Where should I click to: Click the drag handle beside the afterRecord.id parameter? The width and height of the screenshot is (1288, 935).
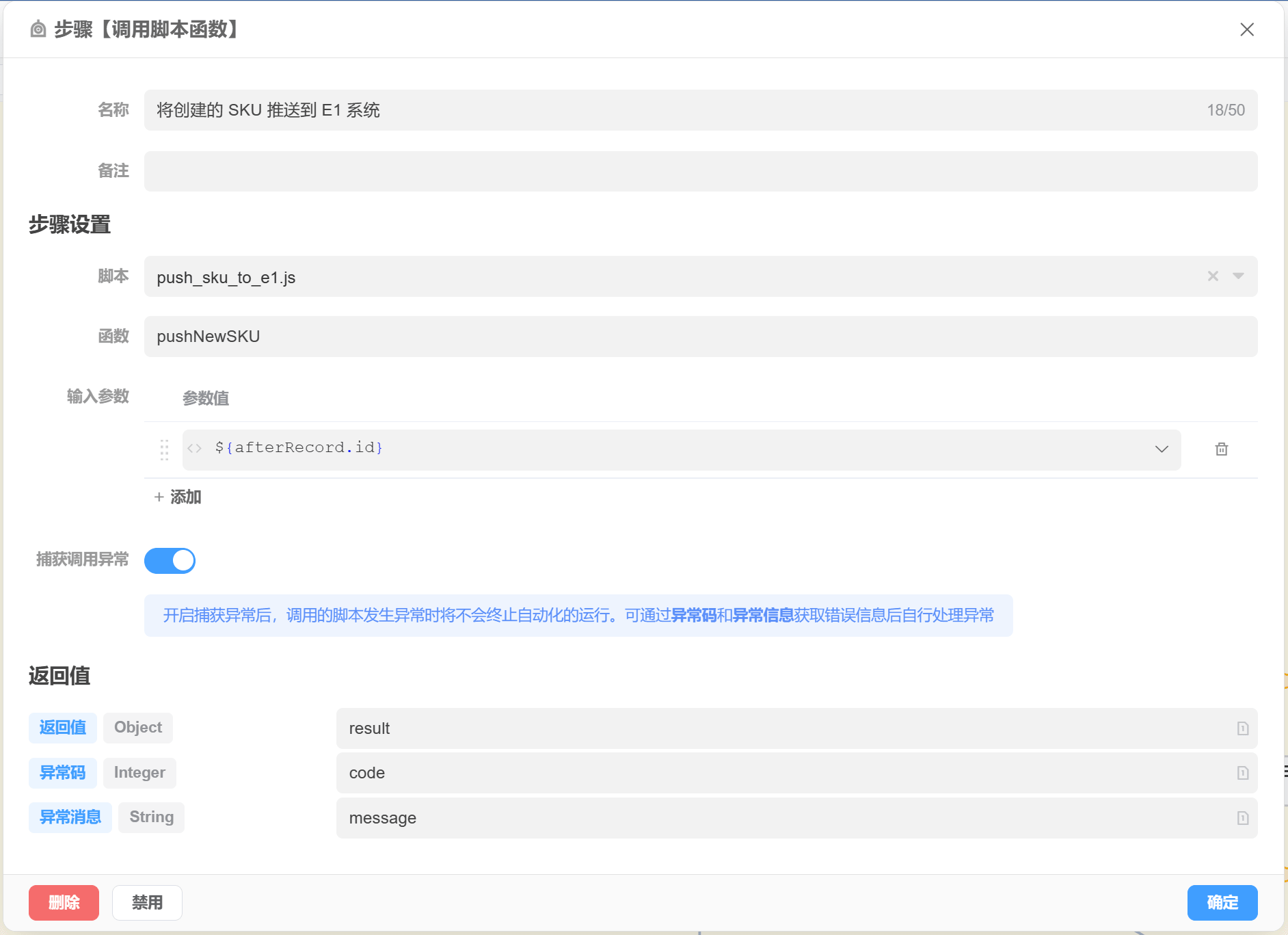pyautogui.click(x=164, y=449)
